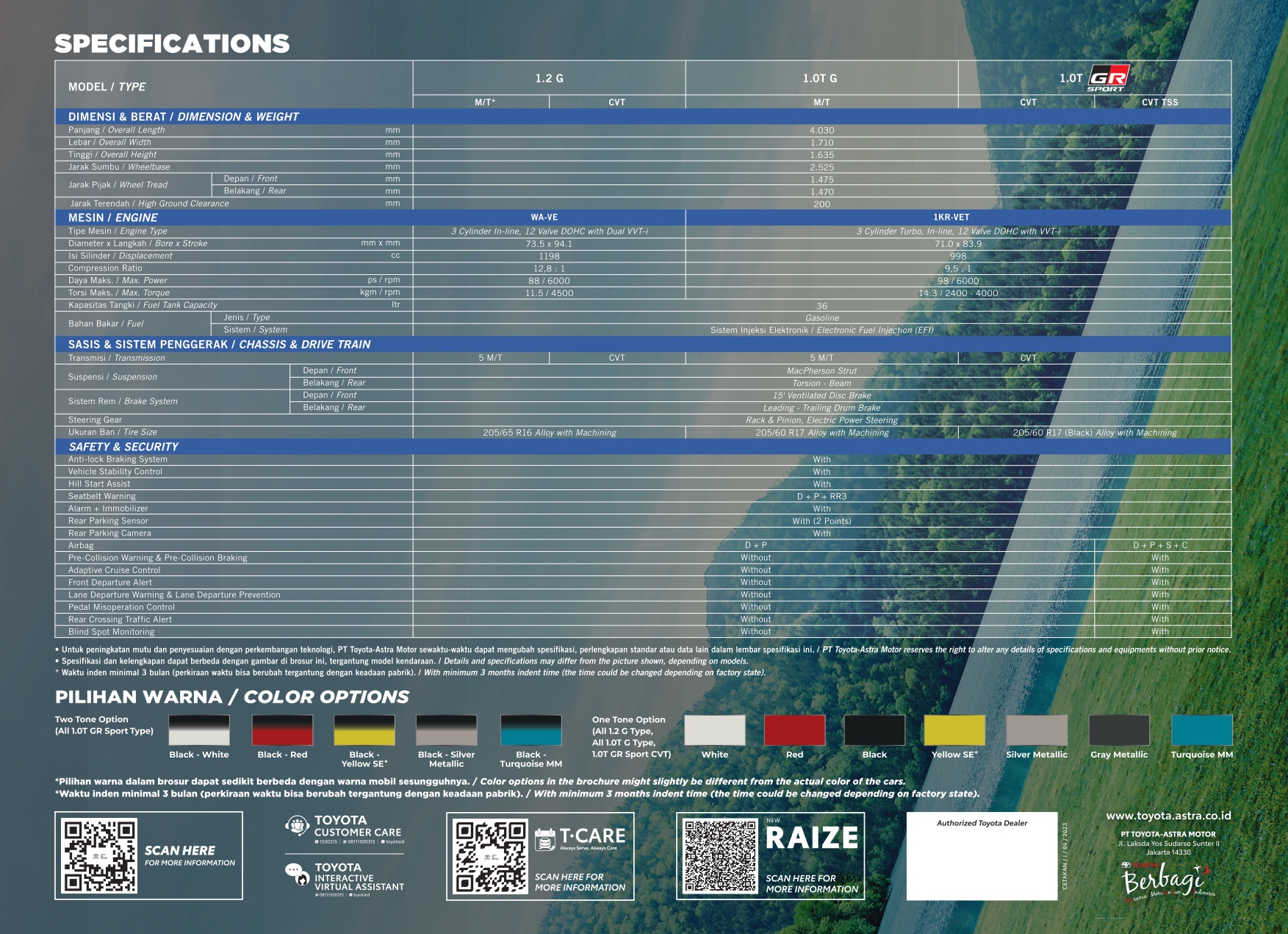Select the T-CARE QR code
Viewport: 1288px width, 934px height.
click(490, 856)
